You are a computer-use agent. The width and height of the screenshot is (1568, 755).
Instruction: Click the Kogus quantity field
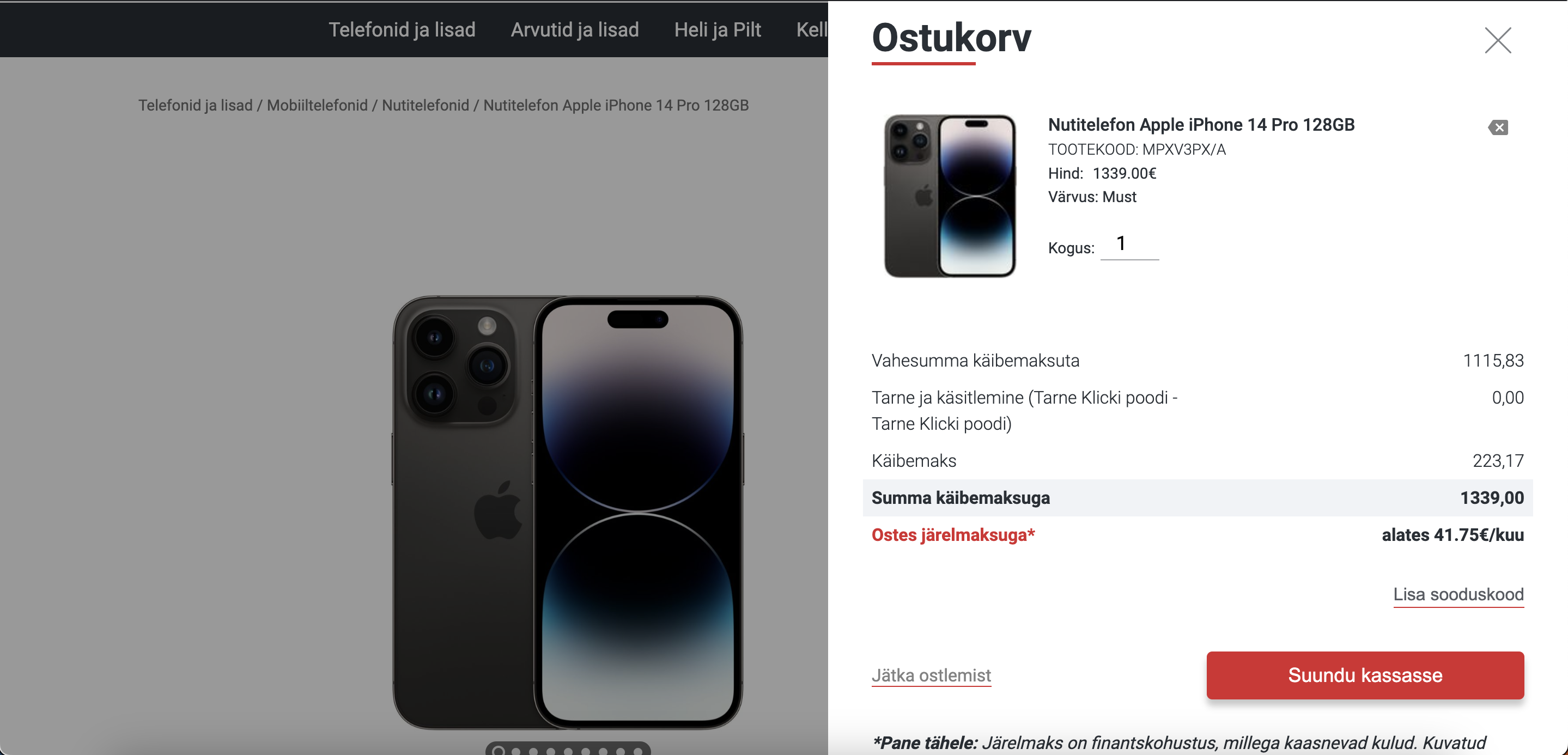click(x=1130, y=245)
